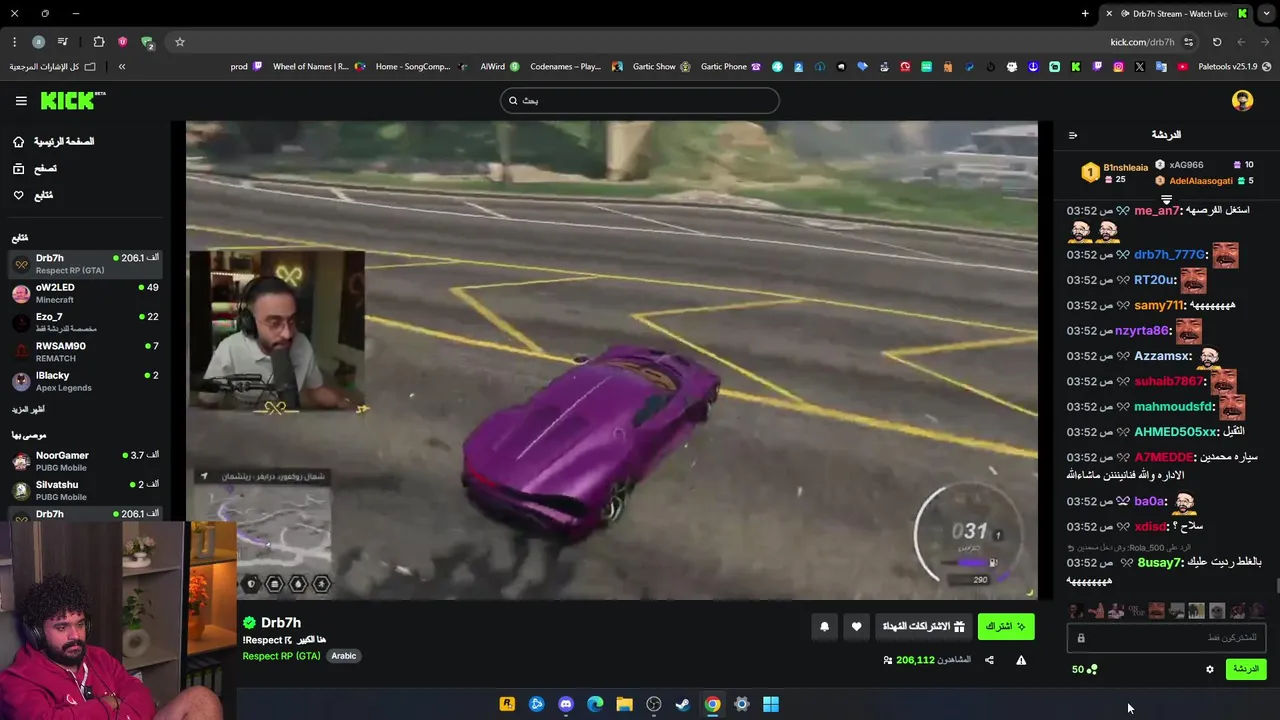
Task: Open Discord from the taskbar
Action: (566, 704)
